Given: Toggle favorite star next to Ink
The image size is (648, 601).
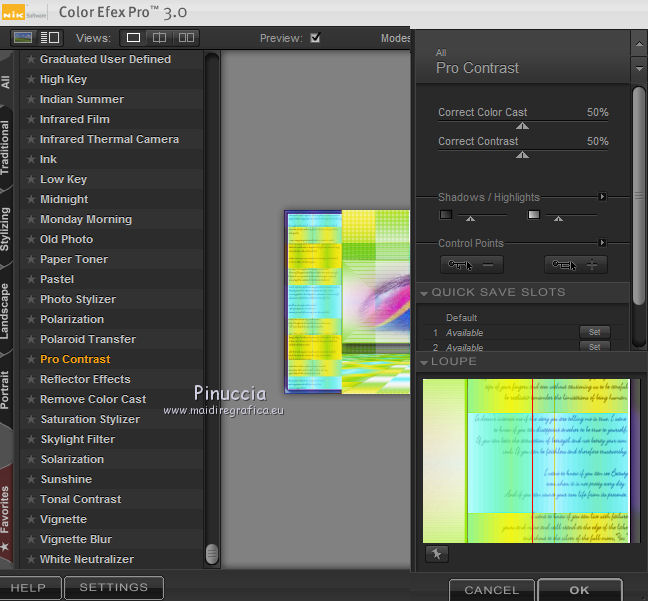Looking at the screenshot, I should click(x=30, y=159).
